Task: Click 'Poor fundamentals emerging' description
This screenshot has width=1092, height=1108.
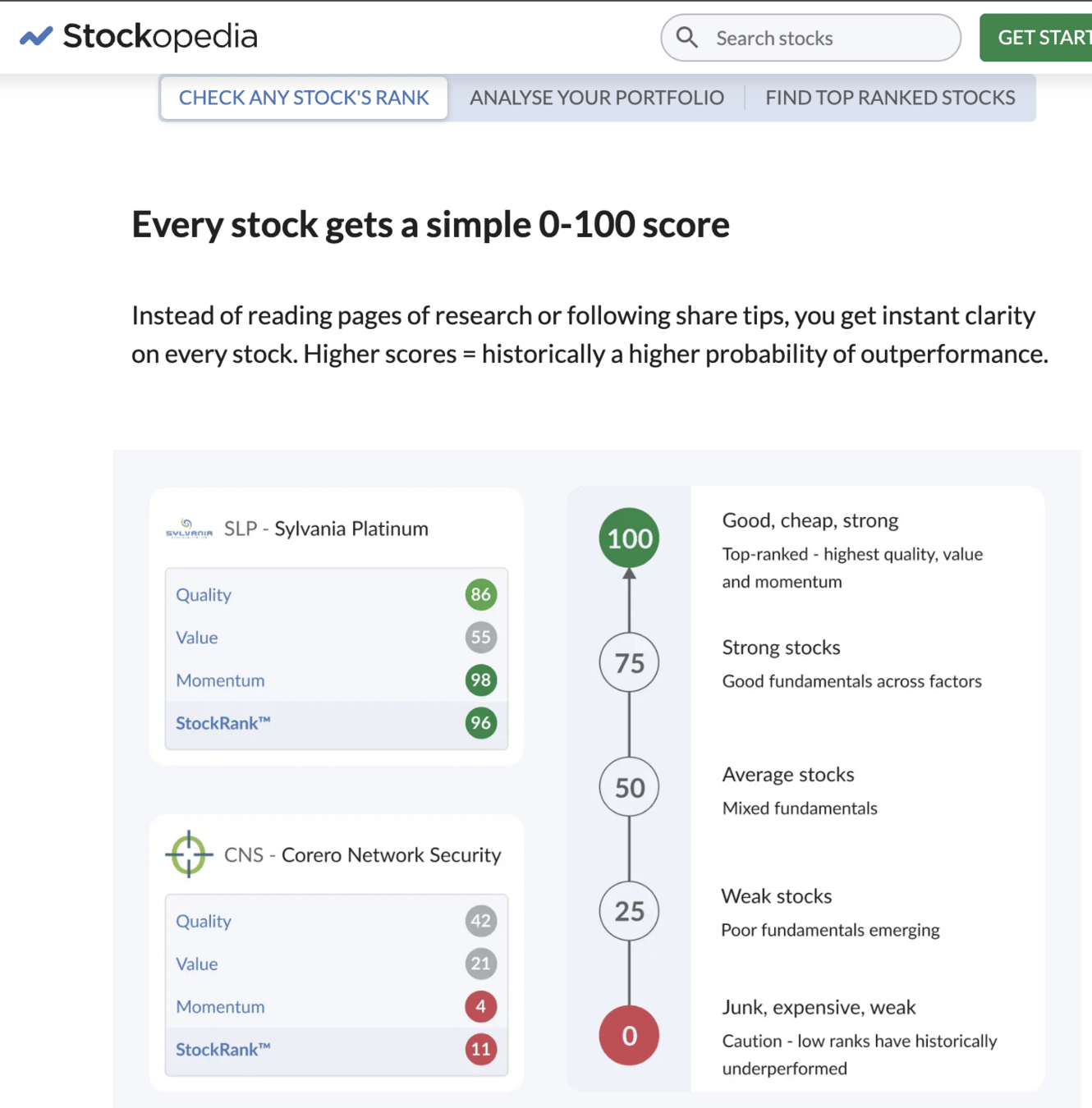Action: (830, 930)
